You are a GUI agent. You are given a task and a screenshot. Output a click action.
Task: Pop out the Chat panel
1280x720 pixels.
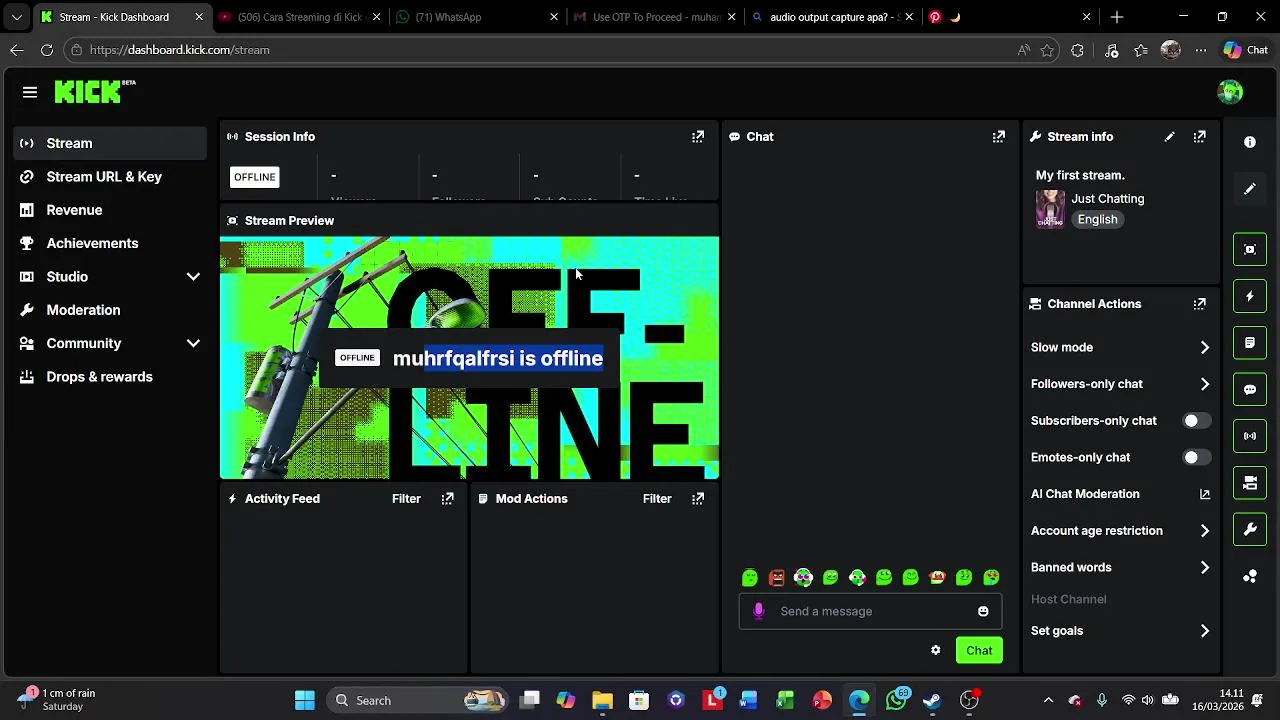pyautogui.click(x=998, y=137)
